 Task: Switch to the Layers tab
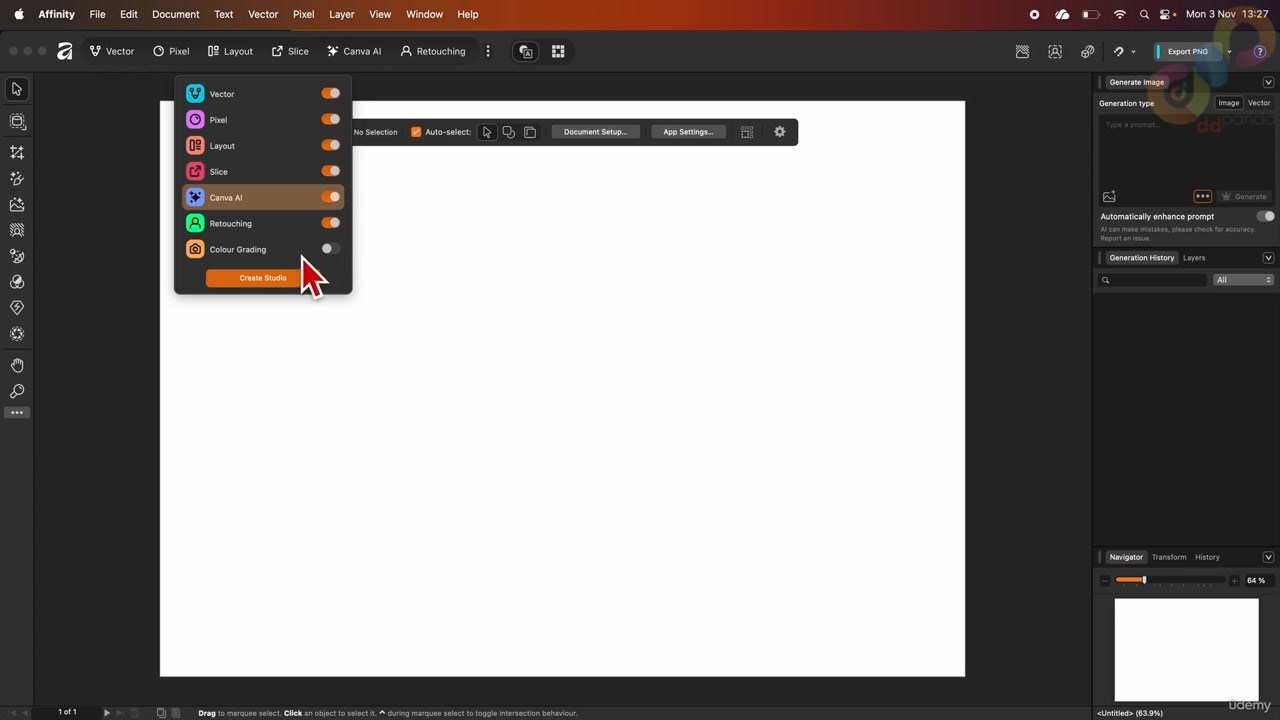pyautogui.click(x=1194, y=258)
